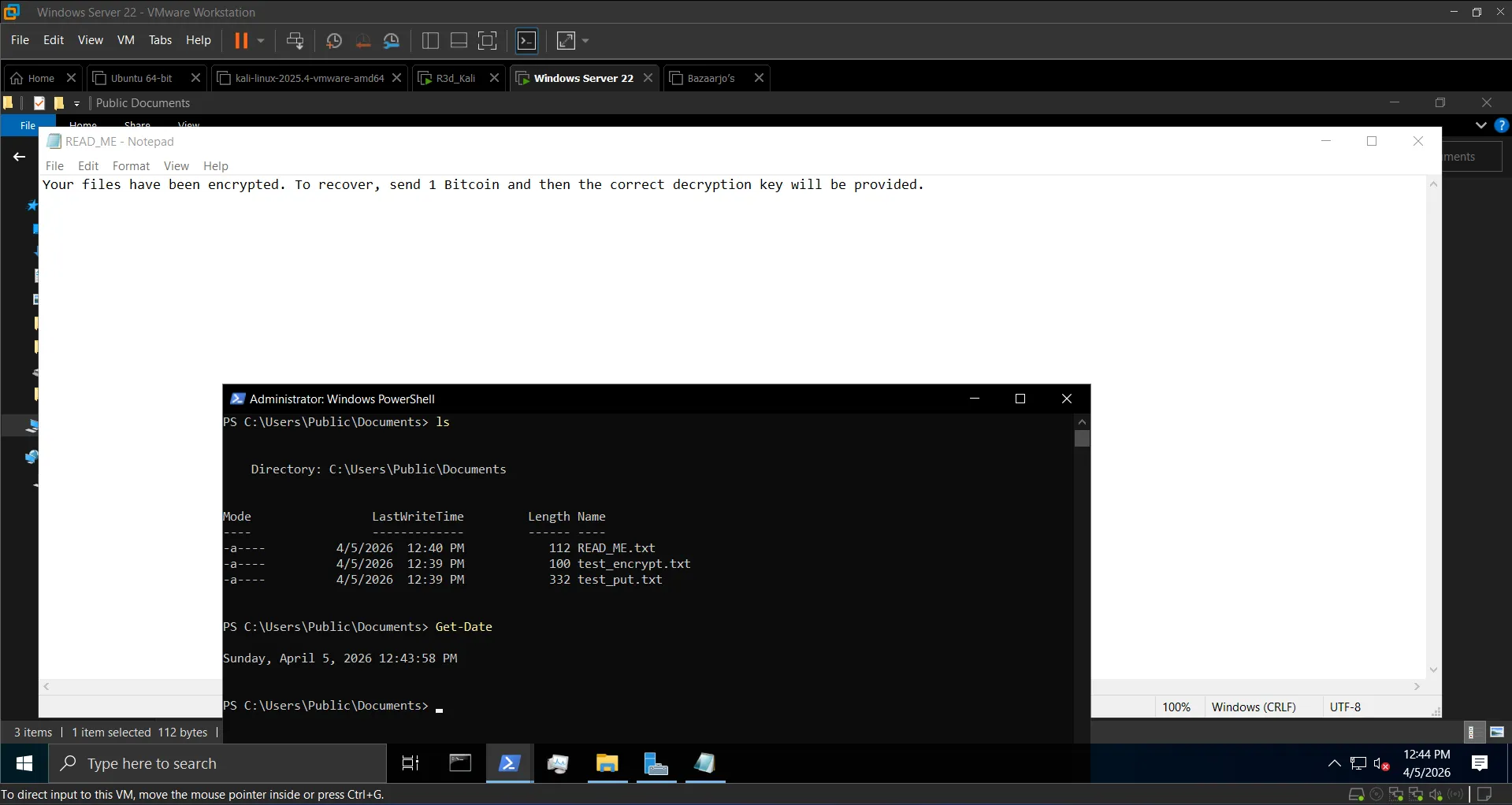This screenshot has width=1512, height=805.
Task: Open the VM menu
Action: point(126,40)
